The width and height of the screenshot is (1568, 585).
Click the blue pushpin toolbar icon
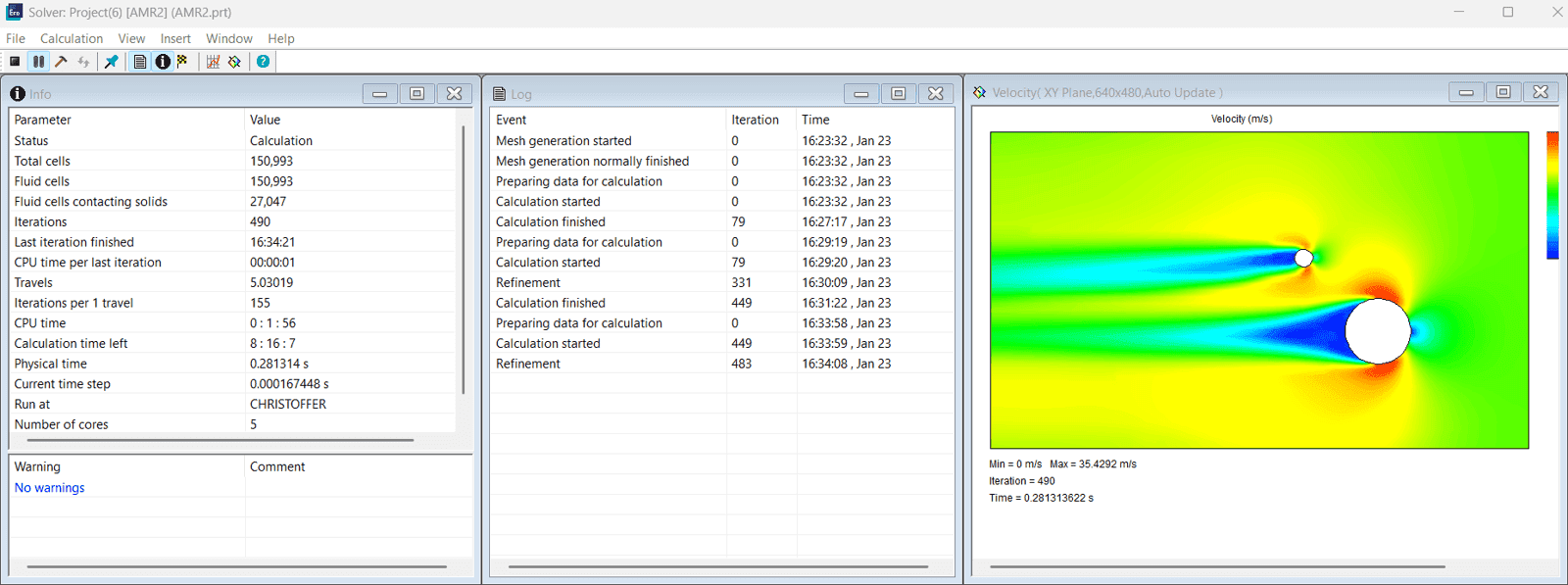(x=112, y=62)
